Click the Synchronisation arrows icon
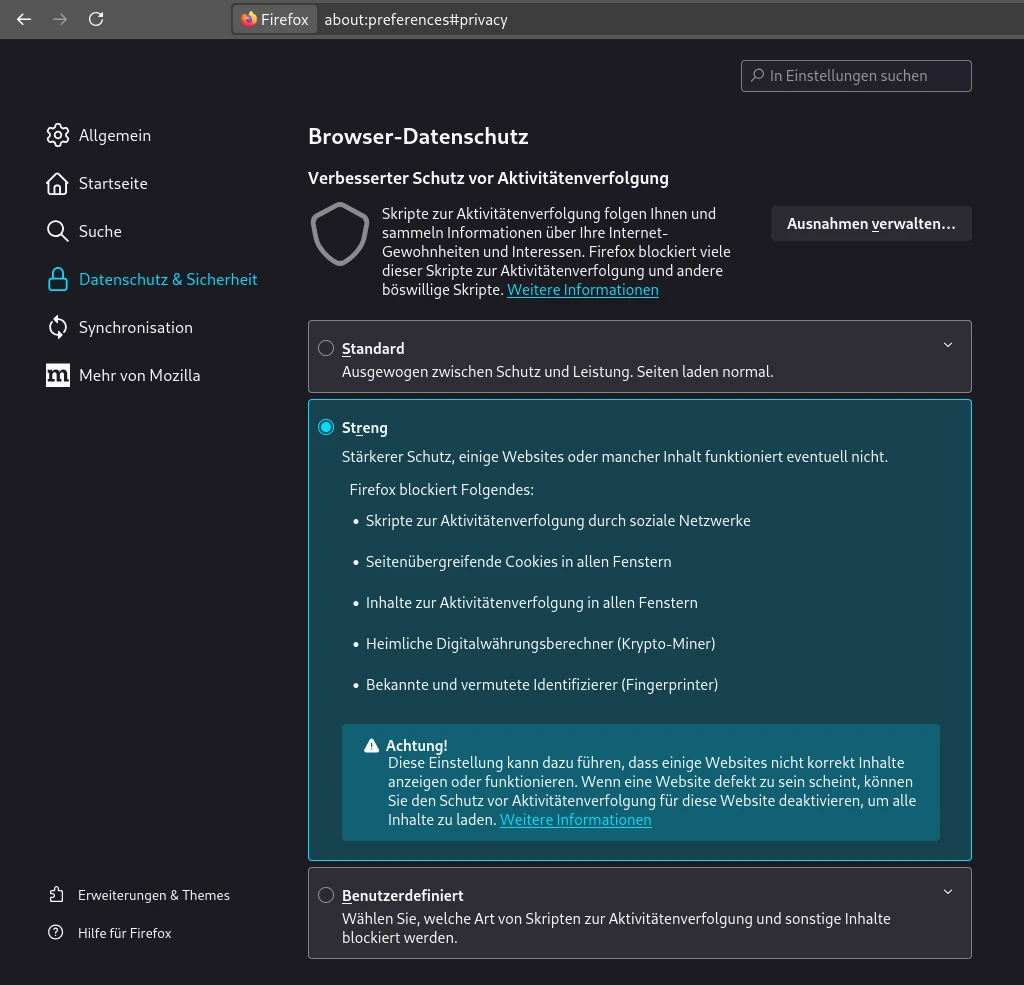1024x985 pixels. click(x=58, y=327)
